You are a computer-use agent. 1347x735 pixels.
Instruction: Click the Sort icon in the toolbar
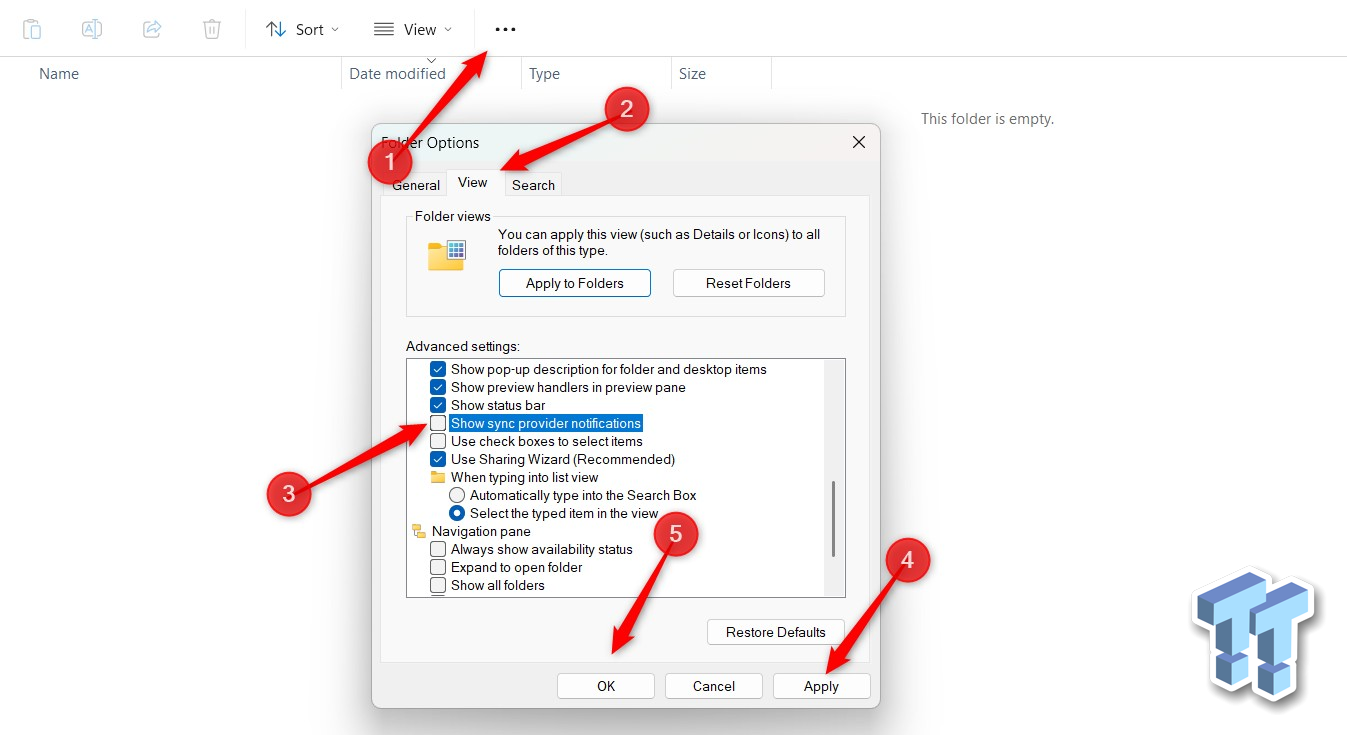[275, 29]
